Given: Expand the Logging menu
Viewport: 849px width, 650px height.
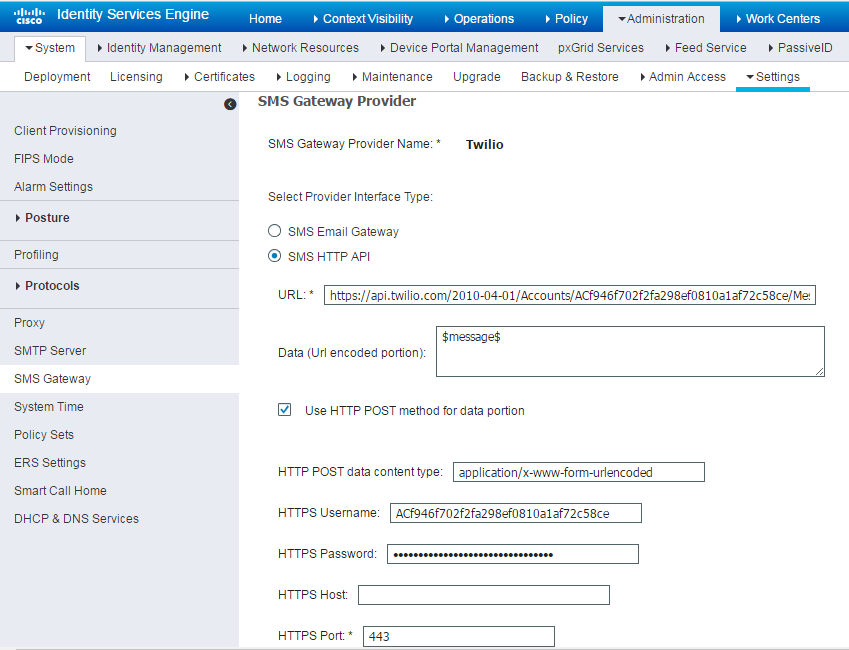Looking at the screenshot, I should tap(303, 76).
